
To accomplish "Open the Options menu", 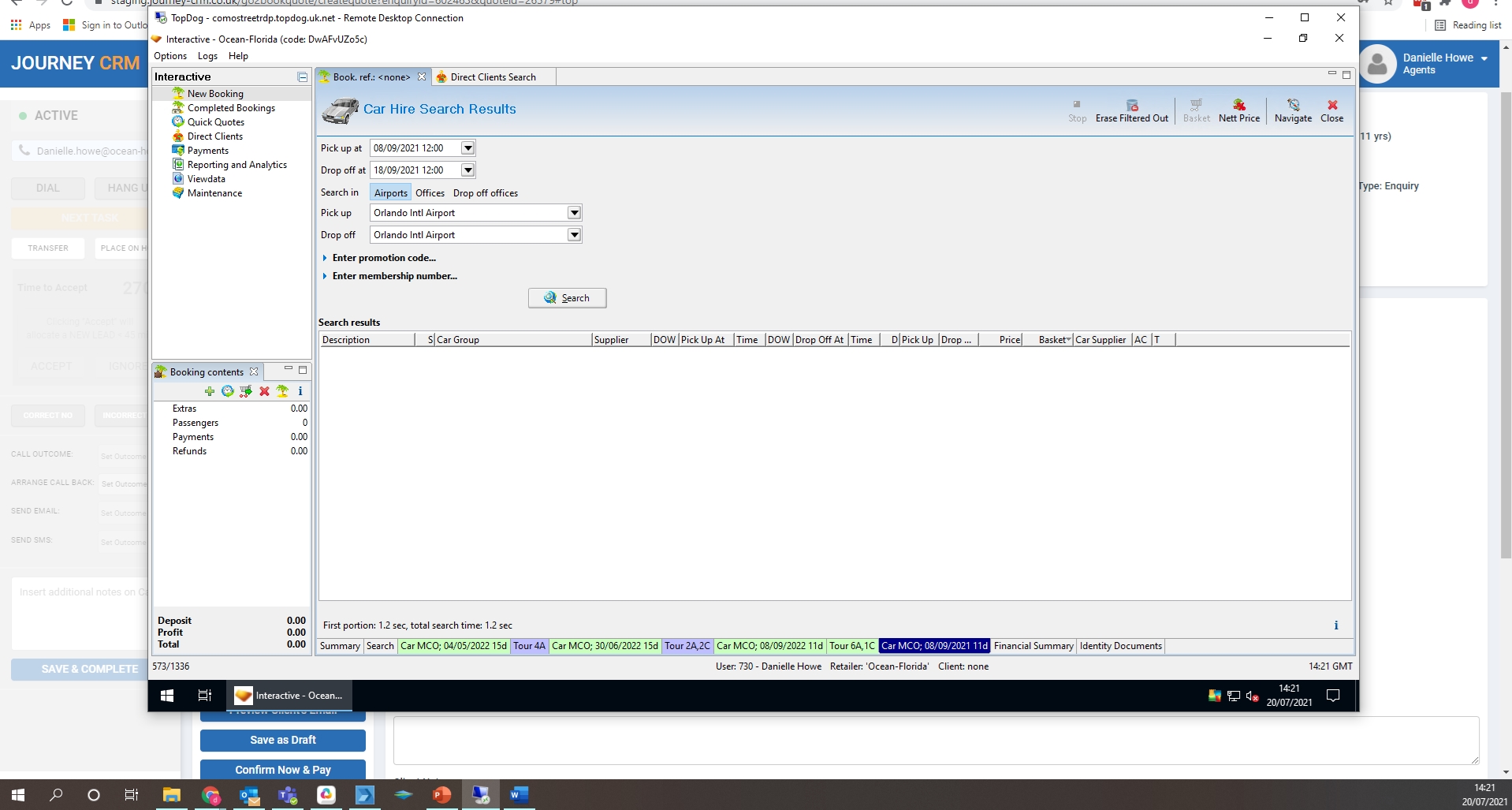I will click(x=170, y=56).
